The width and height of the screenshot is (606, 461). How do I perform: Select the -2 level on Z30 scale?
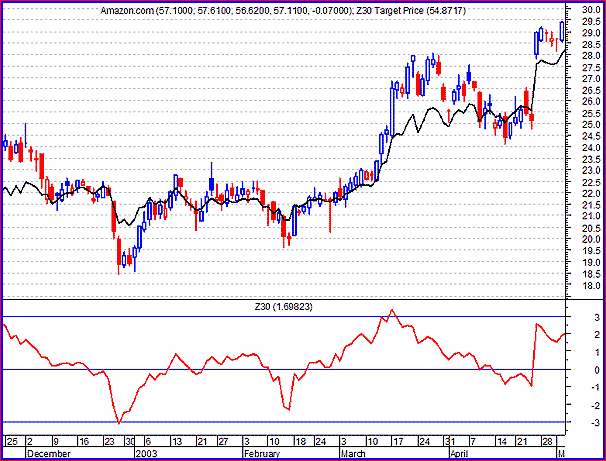click(596, 405)
